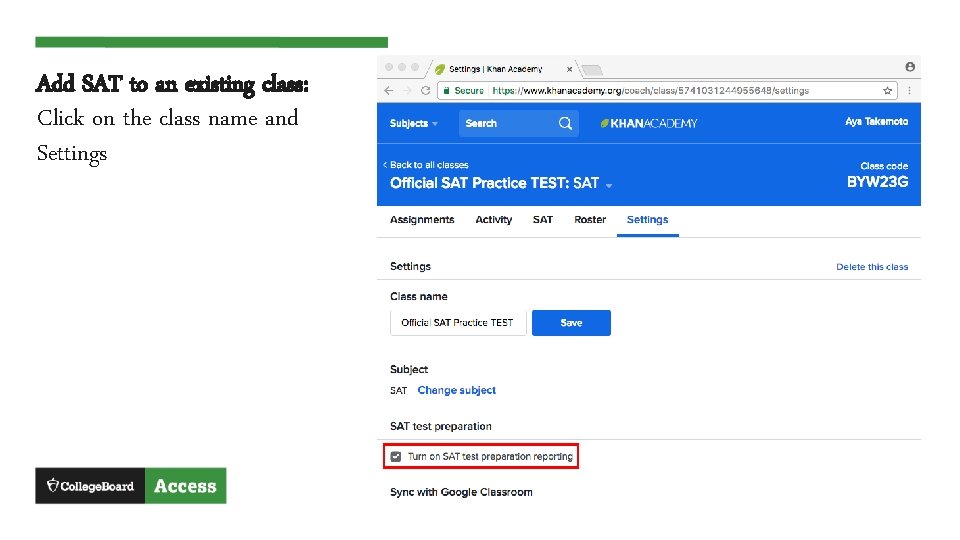Click the search magnifier icon
Image resolution: width=960 pixels, height=540 pixels.
[565, 124]
